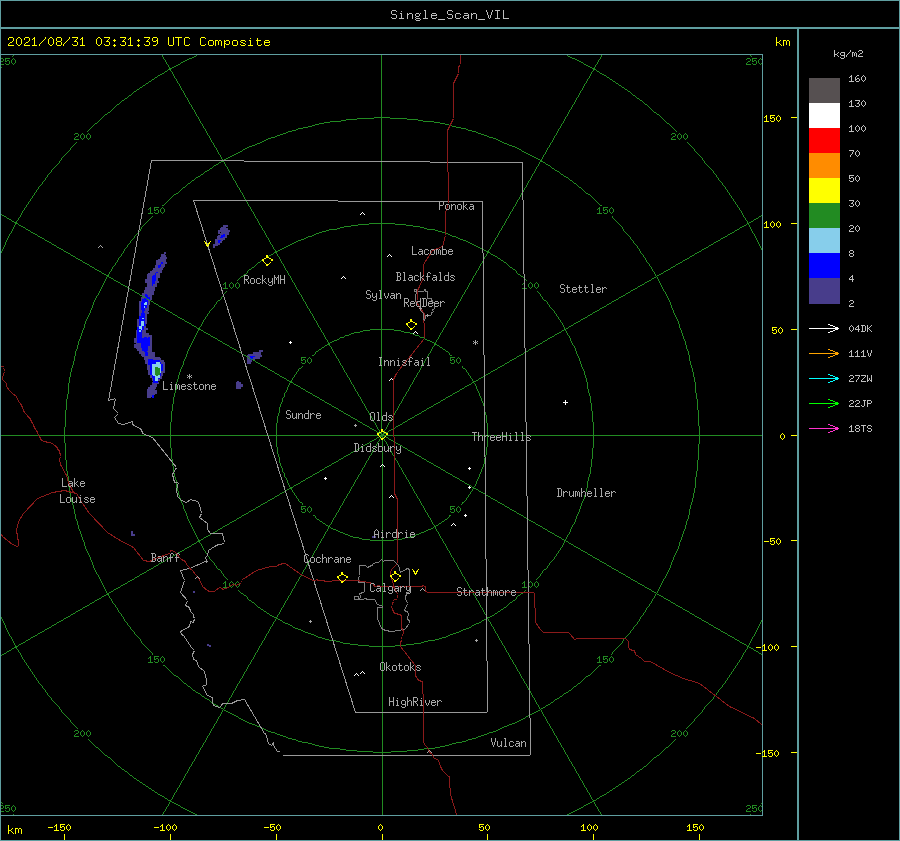Click the small echo cell west of RockyMH
The height and width of the screenshot is (841, 900).
tap(222, 235)
